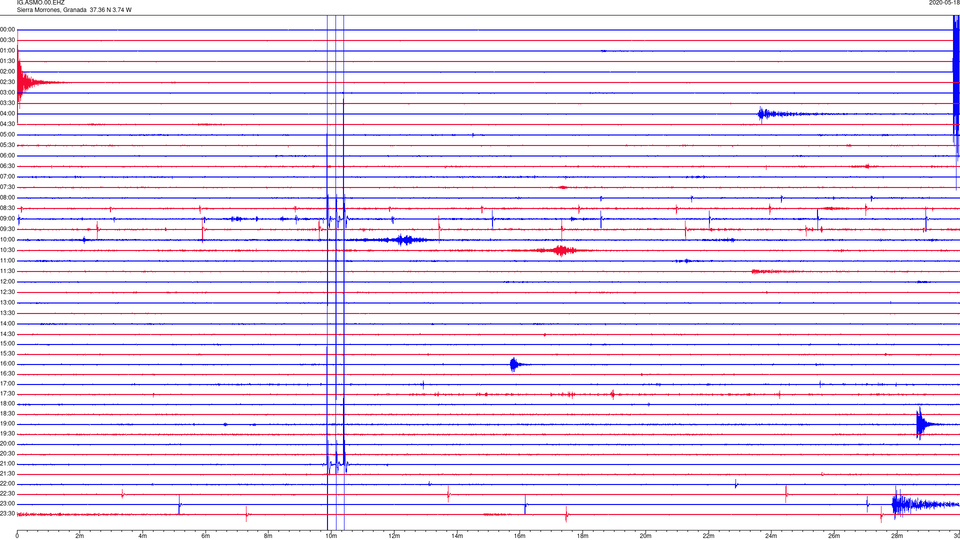Click the long blue event on 23:00 trace
The width and height of the screenshot is (960, 540).
[x=924, y=504]
